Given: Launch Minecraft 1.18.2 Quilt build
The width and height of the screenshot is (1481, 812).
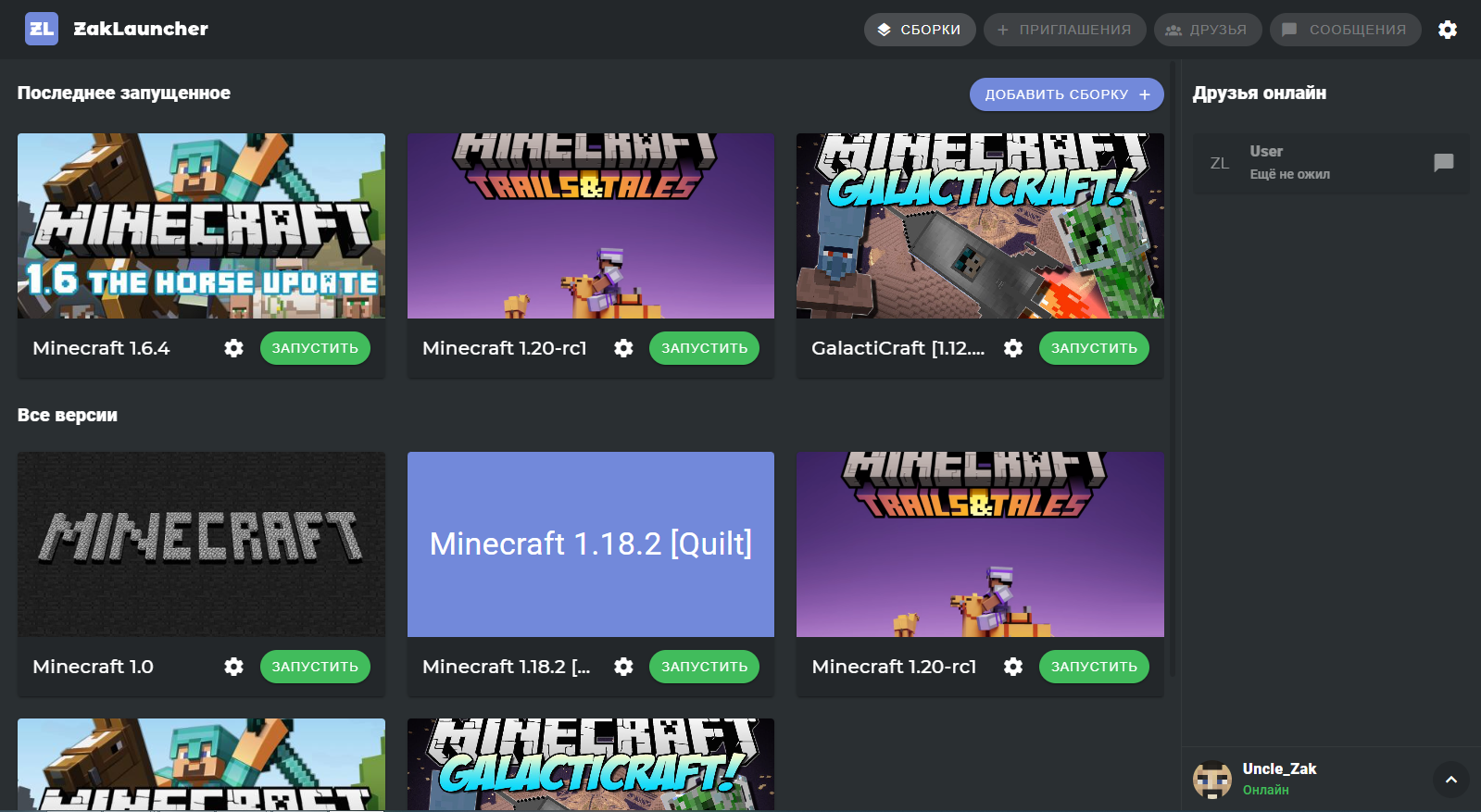Looking at the screenshot, I should point(704,667).
